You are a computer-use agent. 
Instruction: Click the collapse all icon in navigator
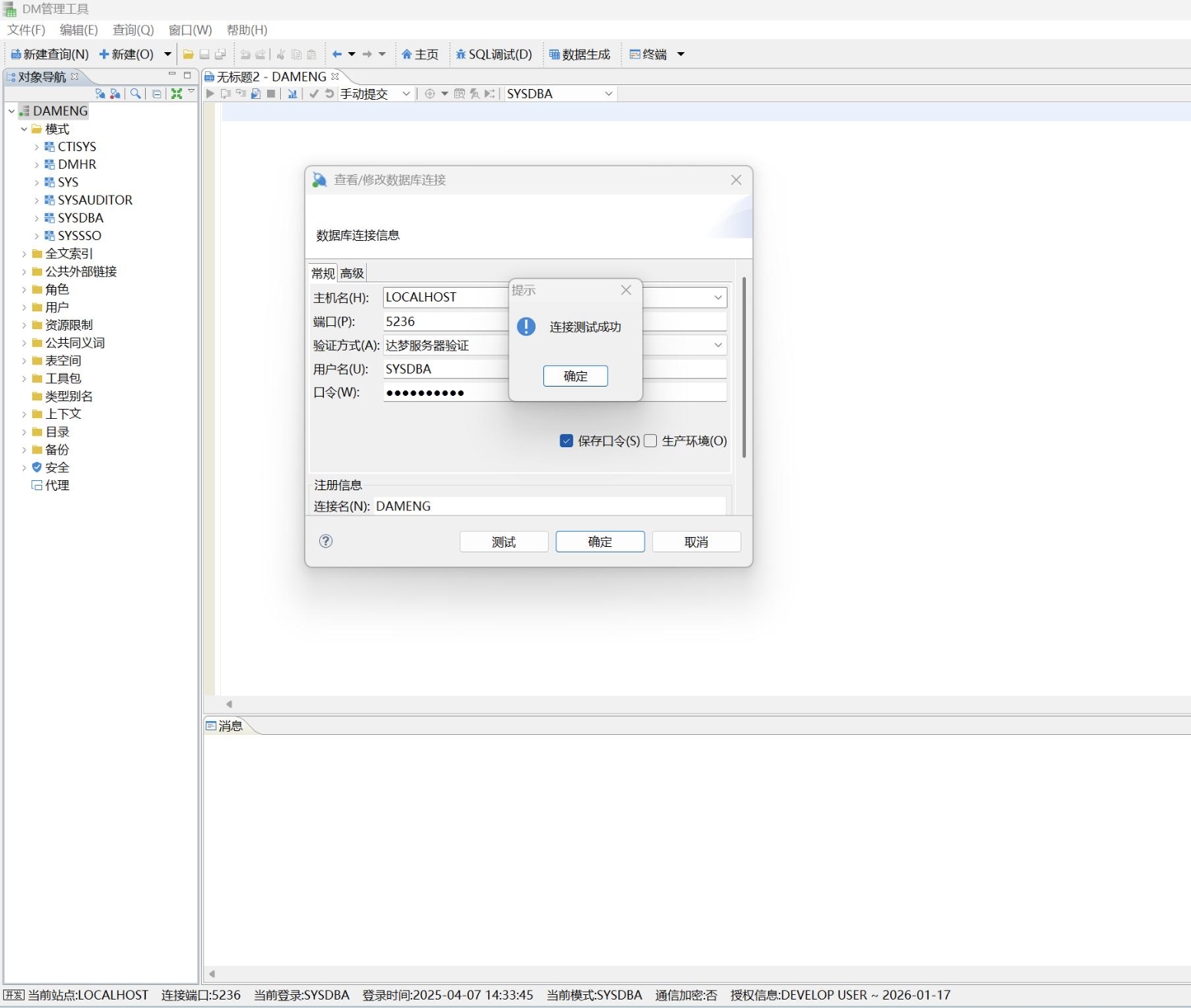tap(157, 94)
